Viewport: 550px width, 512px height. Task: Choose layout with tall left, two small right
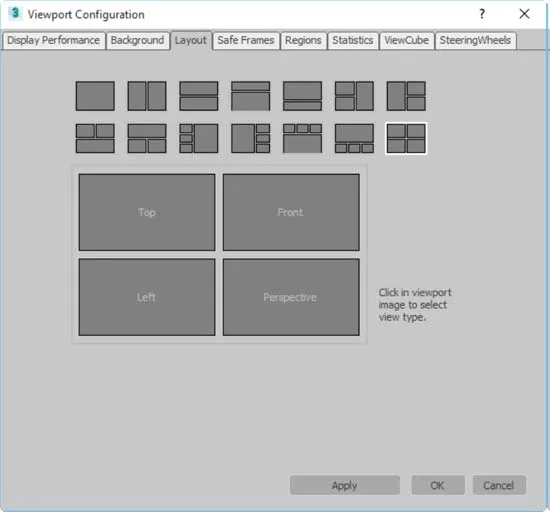coord(406,96)
